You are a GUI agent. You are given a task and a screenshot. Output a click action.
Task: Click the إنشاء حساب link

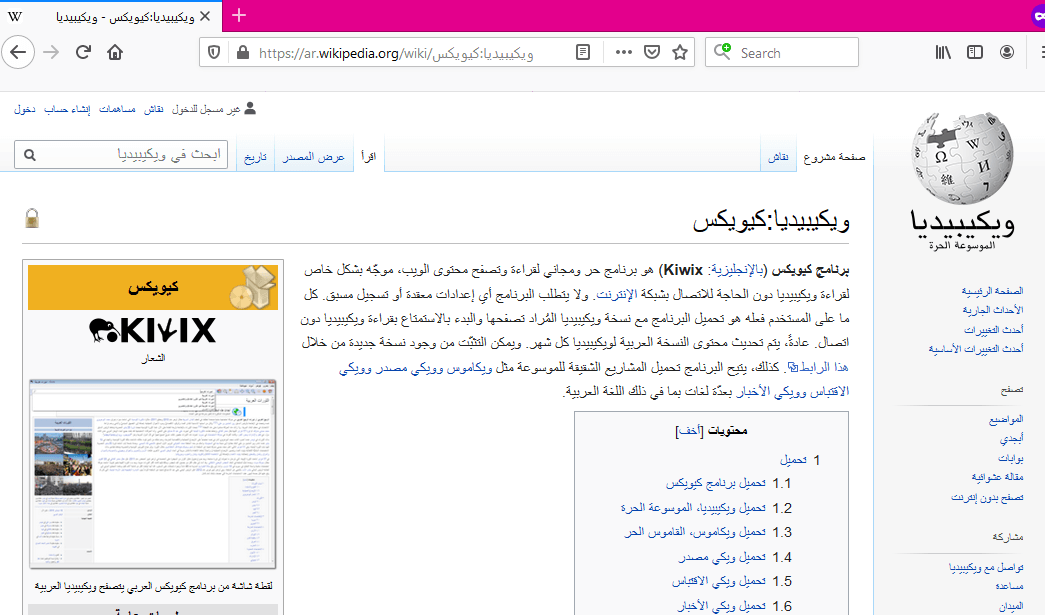coord(67,109)
